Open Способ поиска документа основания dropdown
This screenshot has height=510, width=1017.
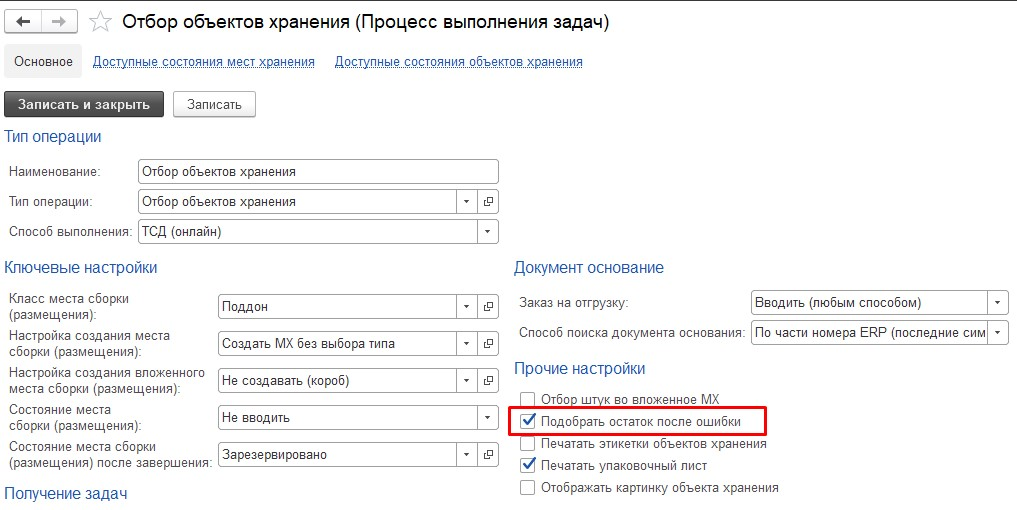coord(998,332)
